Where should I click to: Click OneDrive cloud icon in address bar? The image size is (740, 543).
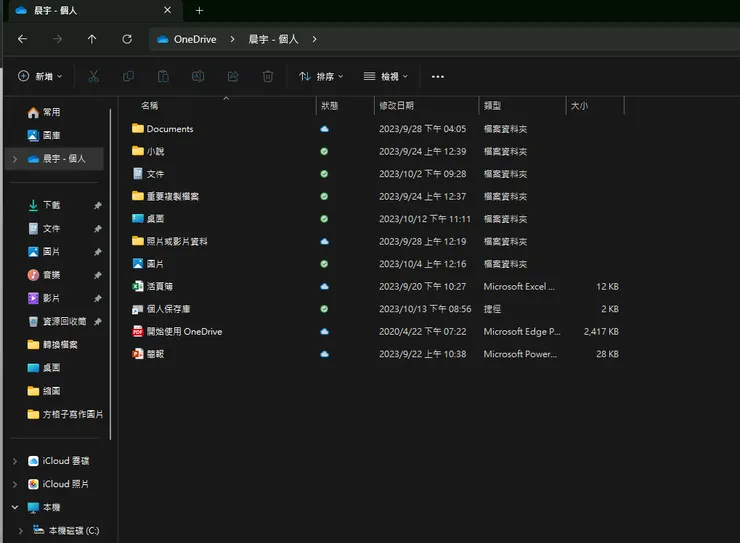coord(163,40)
